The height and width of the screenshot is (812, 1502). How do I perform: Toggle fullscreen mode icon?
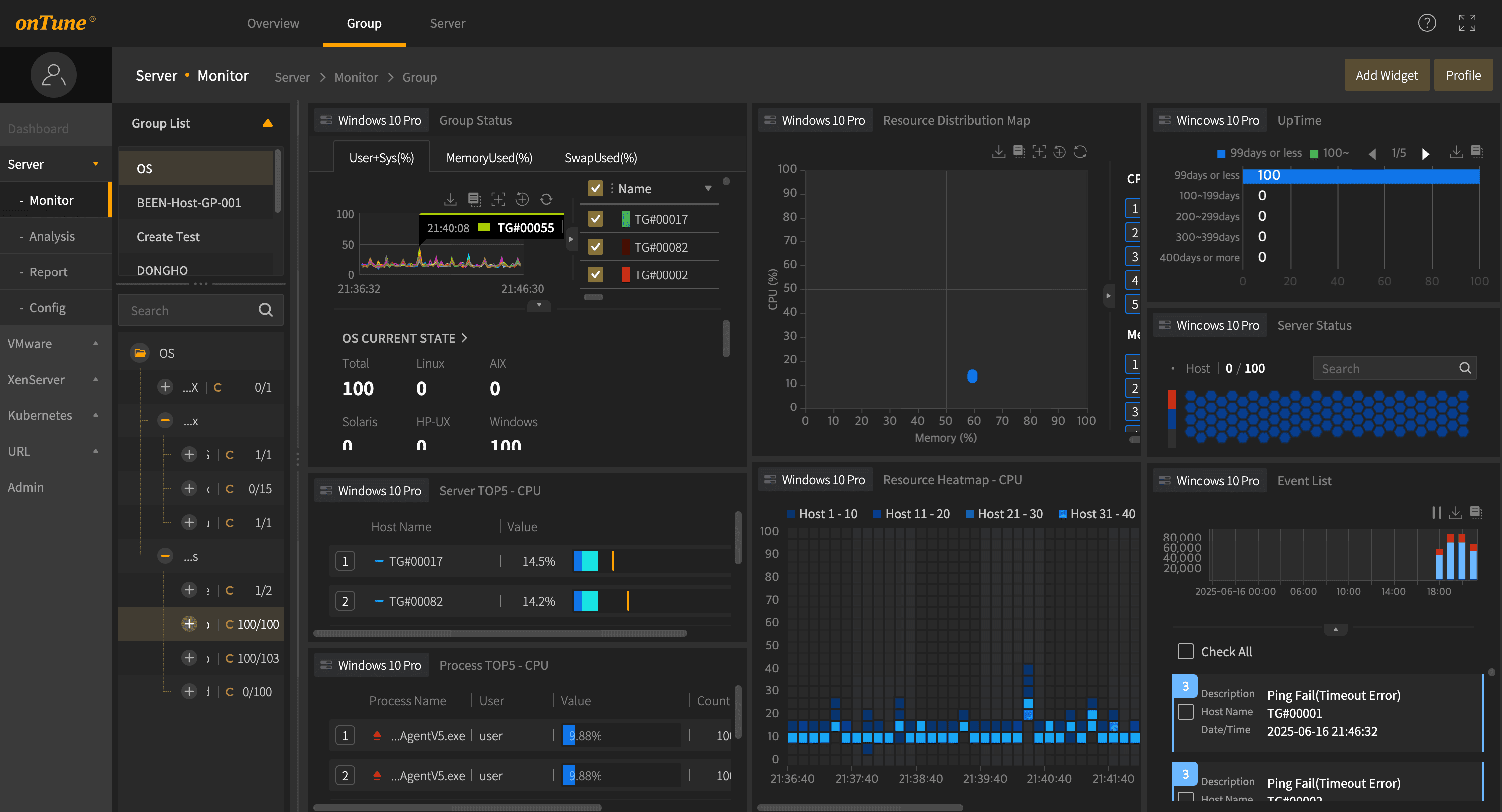pyautogui.click(x=1467, y=23)
